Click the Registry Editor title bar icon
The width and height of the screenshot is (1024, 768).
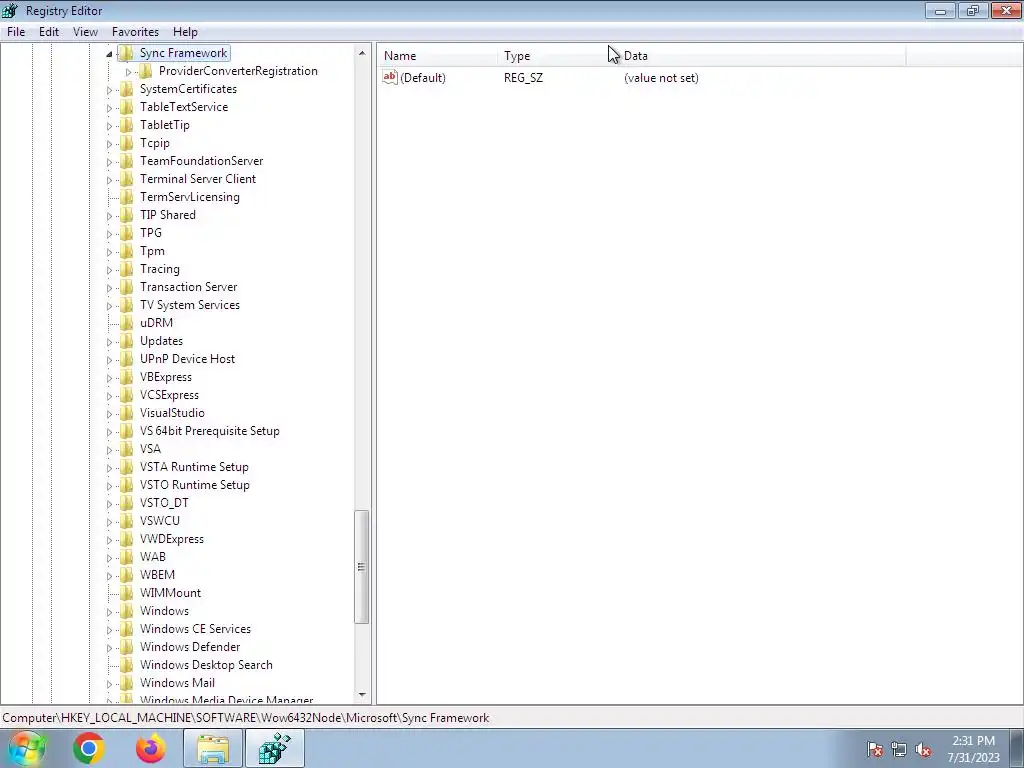pyautogui.click(x=10, y=10)
